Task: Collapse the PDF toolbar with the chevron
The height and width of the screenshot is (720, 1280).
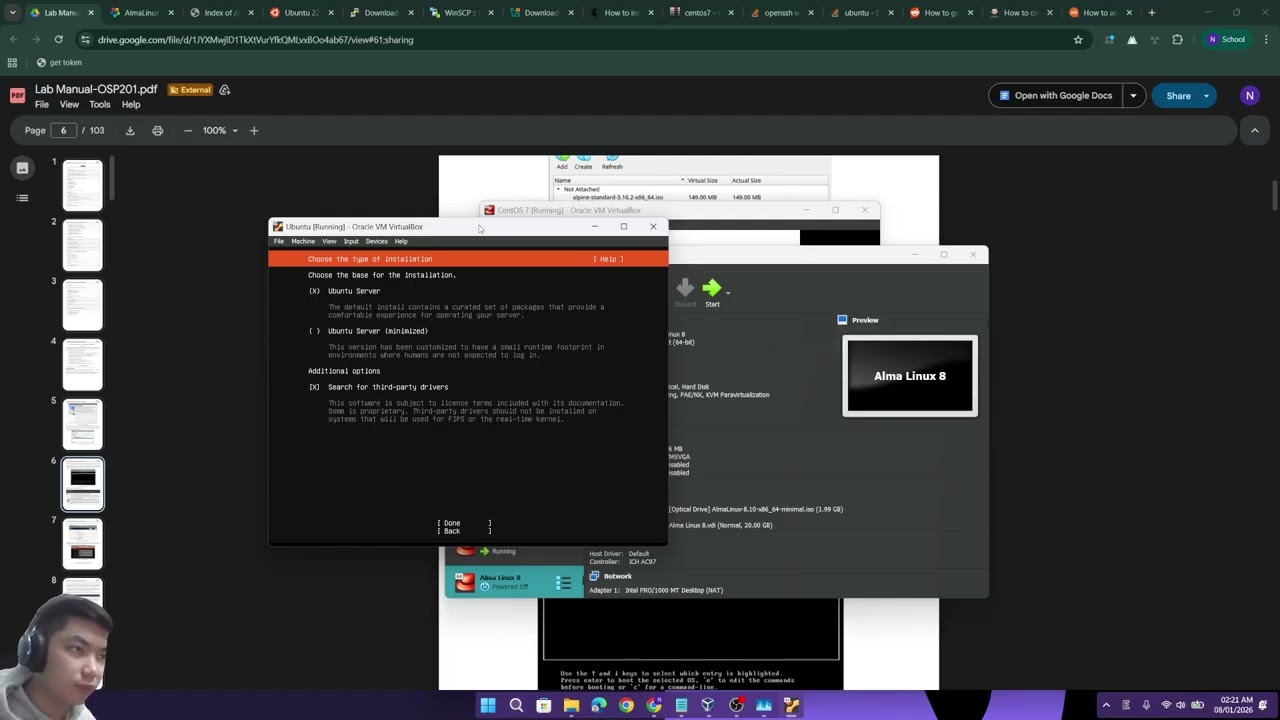Action: 1254,130
